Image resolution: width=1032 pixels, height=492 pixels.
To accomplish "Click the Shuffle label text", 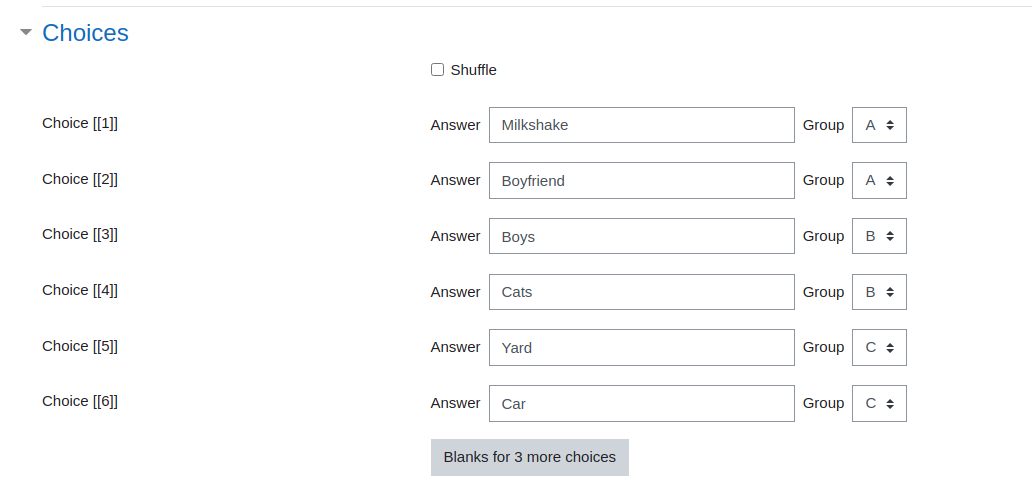I will pyautogui.click(x=473, y=70).
